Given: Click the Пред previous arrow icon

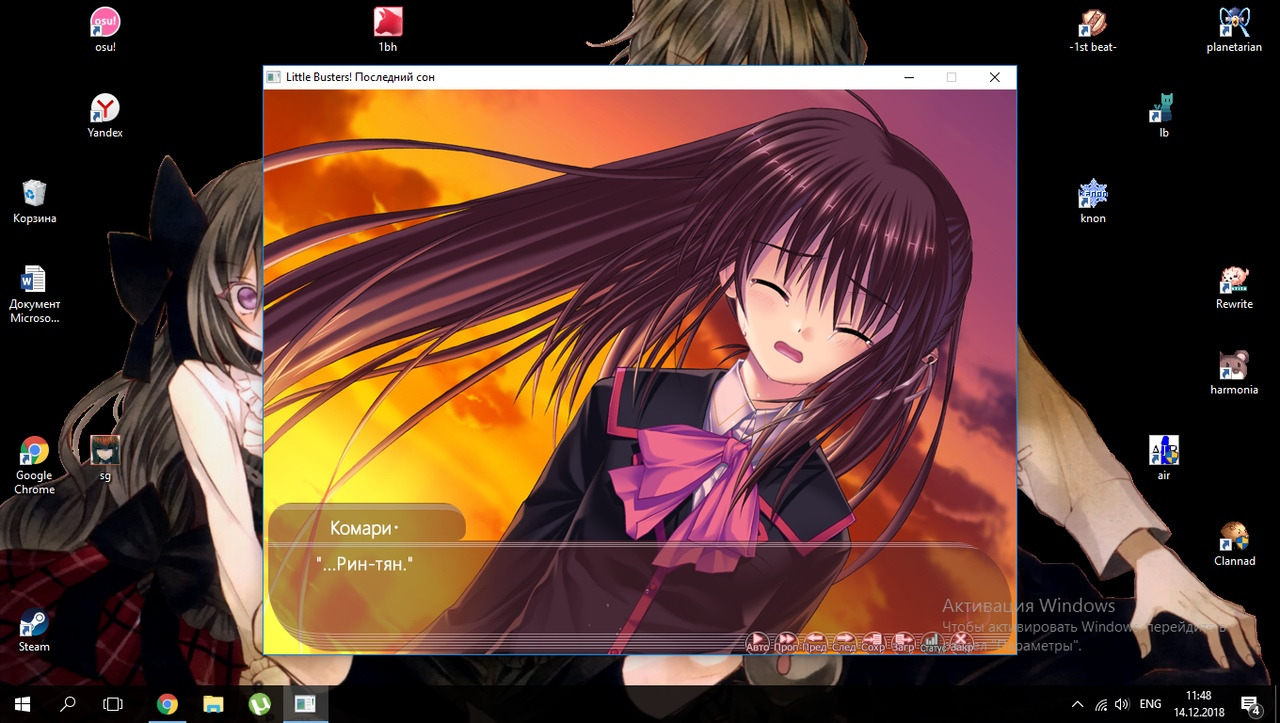Looking at the screenshot, I should pos(815,641).
